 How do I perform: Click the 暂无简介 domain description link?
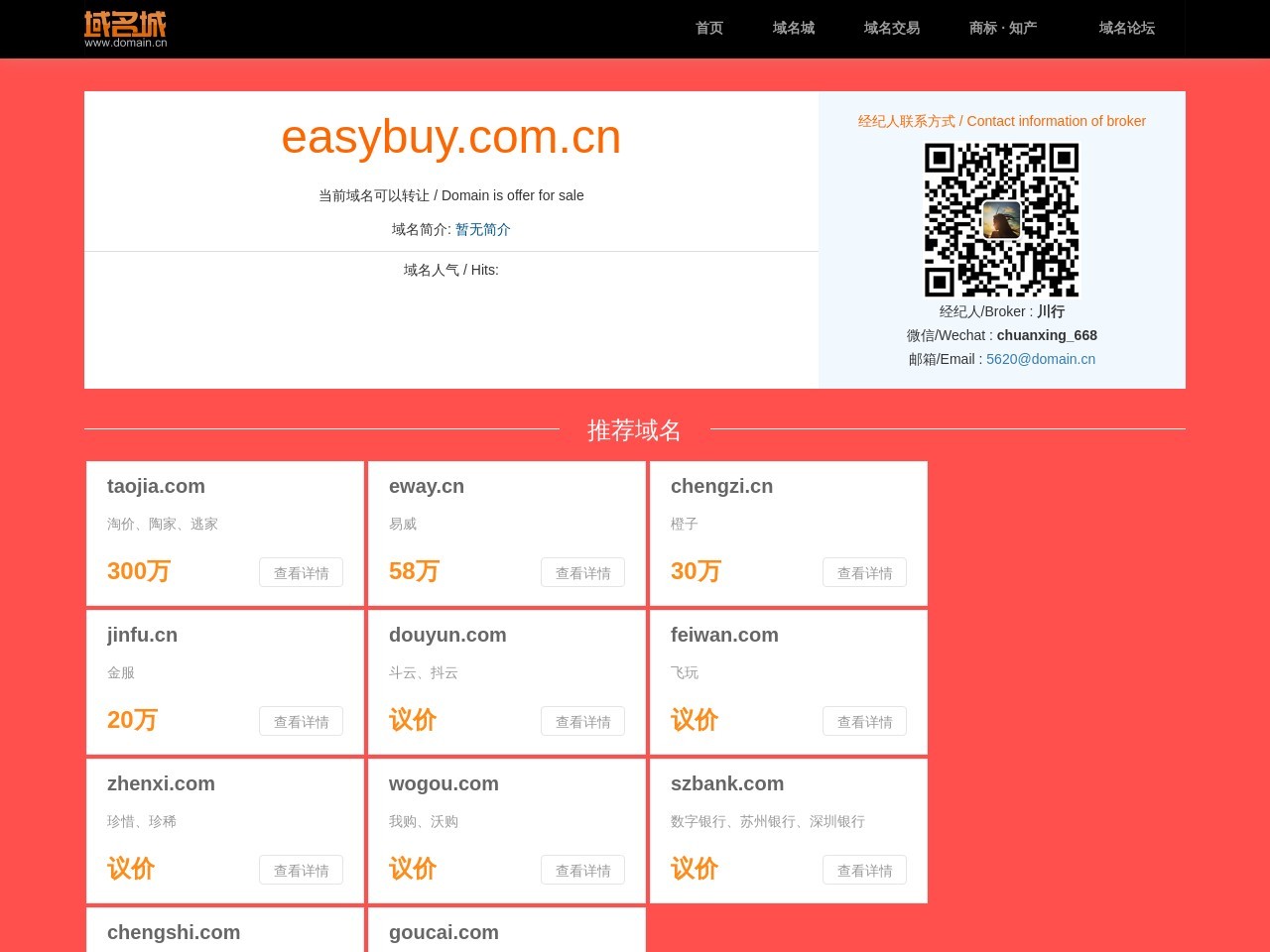(x=482, y=229)
